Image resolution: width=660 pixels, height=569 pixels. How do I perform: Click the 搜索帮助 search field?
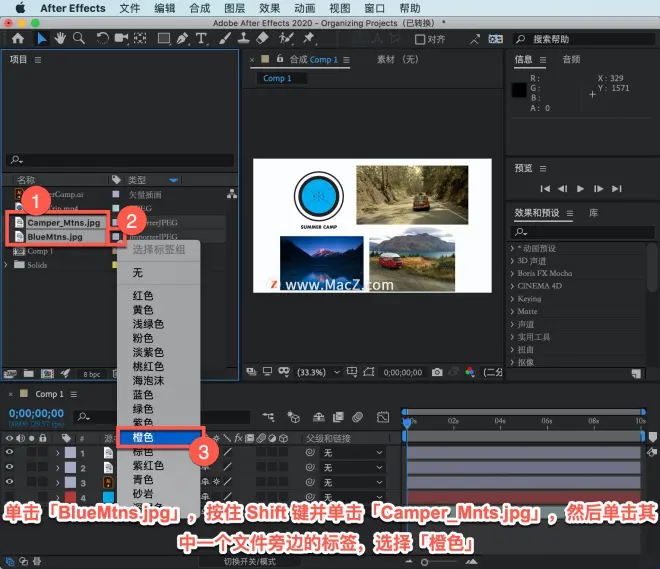tap(584, 39)
